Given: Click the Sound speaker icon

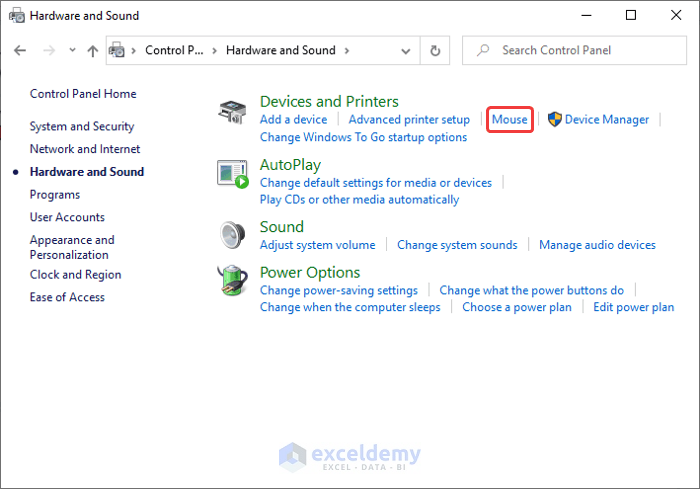Looking at the screenshot, I should pyautogui.click(x=233, y=235).
